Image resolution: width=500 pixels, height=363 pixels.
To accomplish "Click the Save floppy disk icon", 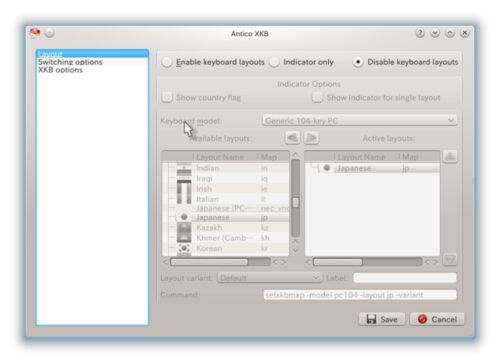I will [371, 319].
